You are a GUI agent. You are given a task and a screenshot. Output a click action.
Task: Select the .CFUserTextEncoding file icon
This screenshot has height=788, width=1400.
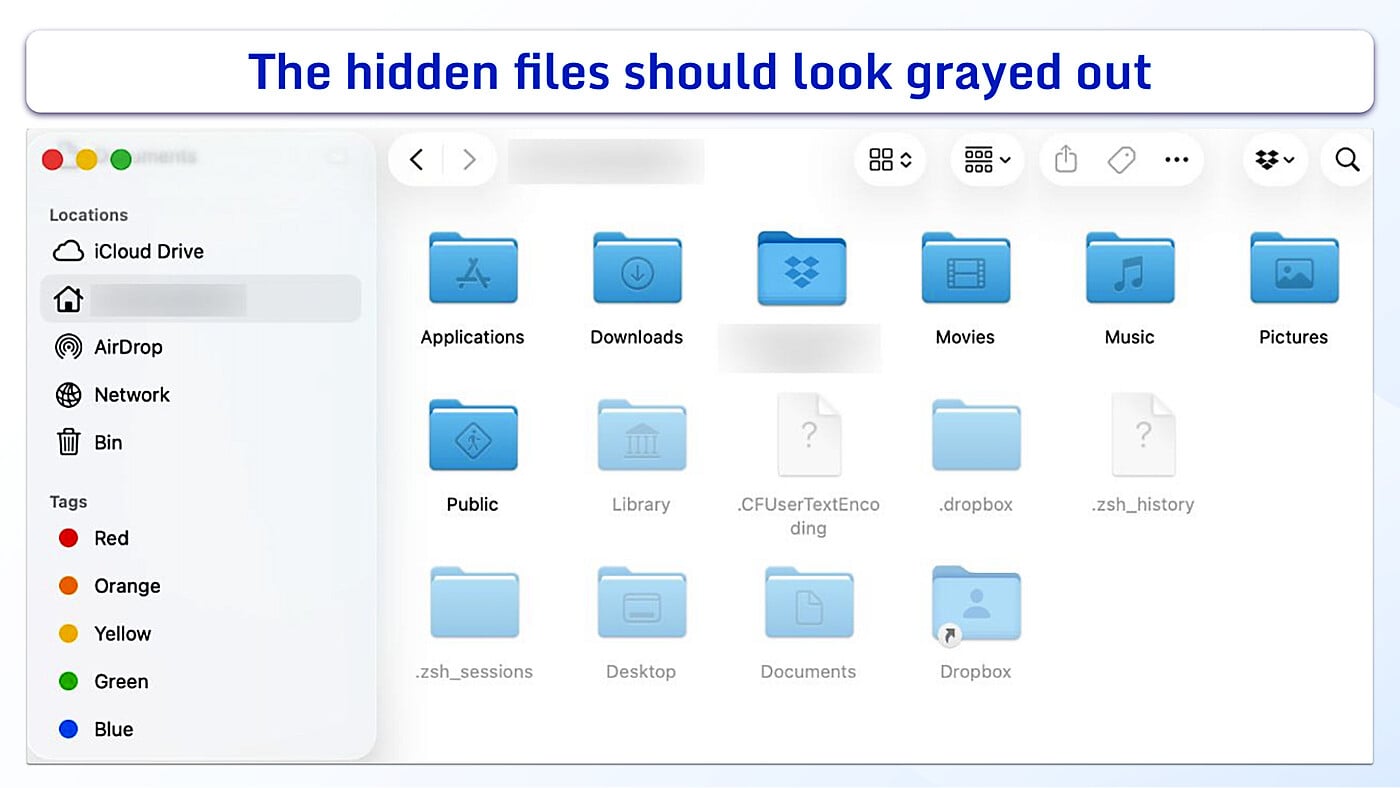[x=809, y=435]
